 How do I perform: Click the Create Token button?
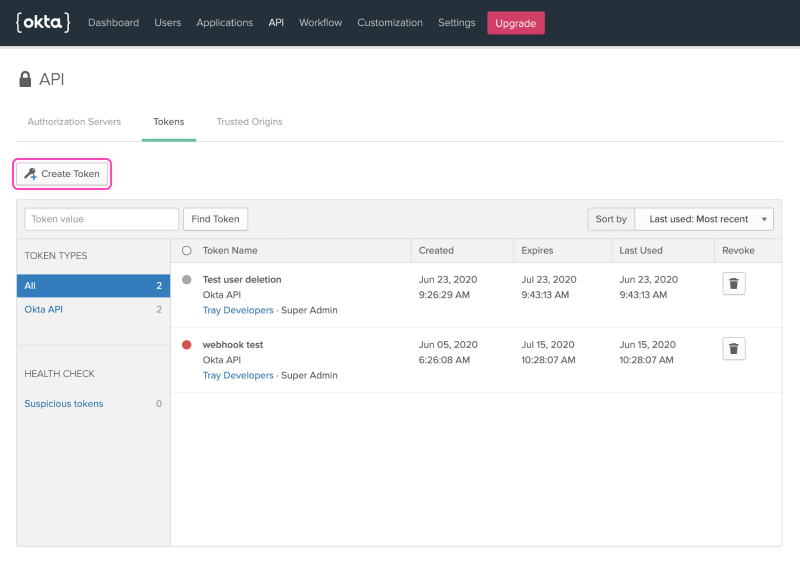coord(62,174)
